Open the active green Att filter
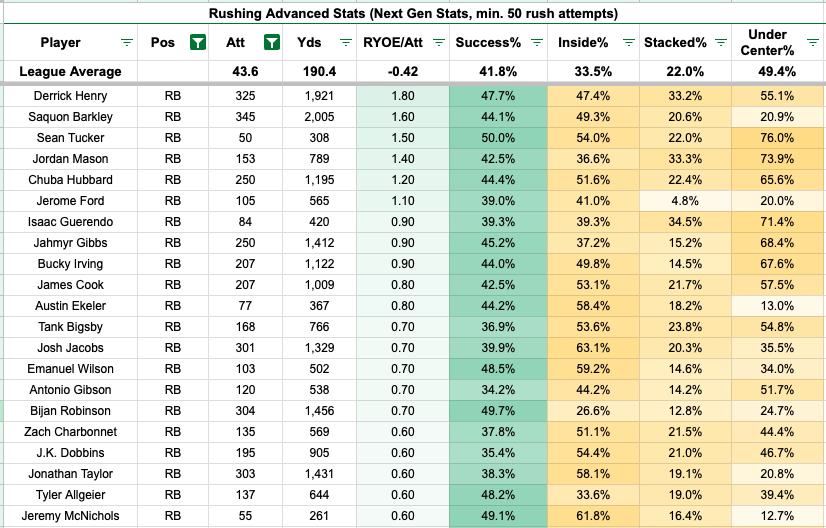This screenshot has height=528, width=826. pyautogui.click(x=272, y=43)
